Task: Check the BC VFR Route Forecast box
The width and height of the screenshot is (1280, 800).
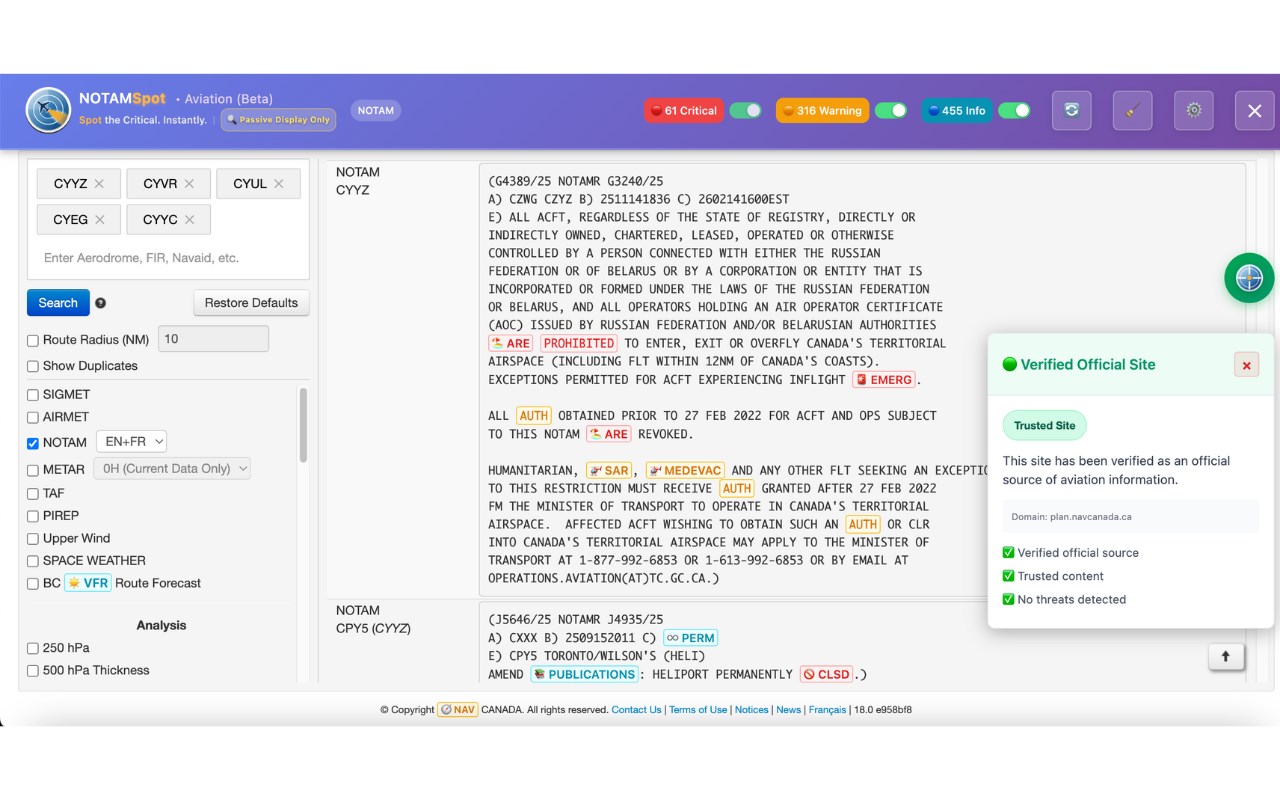Action: pos(33,583)
